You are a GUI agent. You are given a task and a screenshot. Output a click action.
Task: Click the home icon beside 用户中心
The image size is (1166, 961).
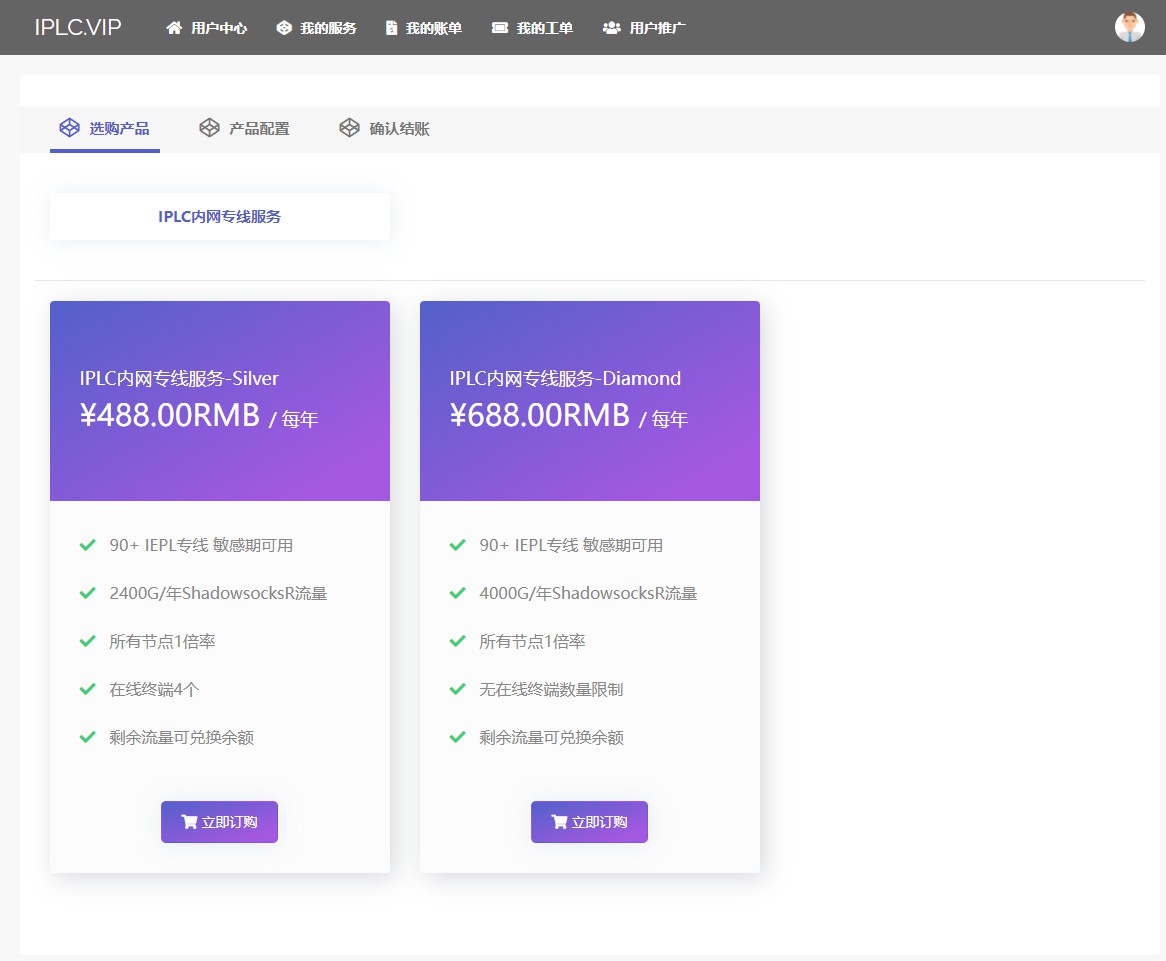click(x=174, y=28)
